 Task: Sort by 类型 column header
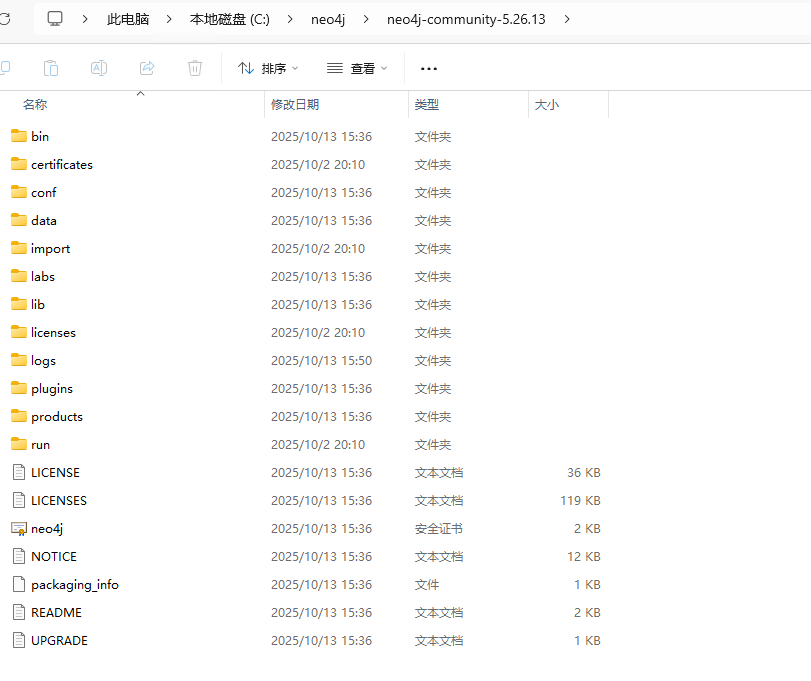tap(427, 104)
